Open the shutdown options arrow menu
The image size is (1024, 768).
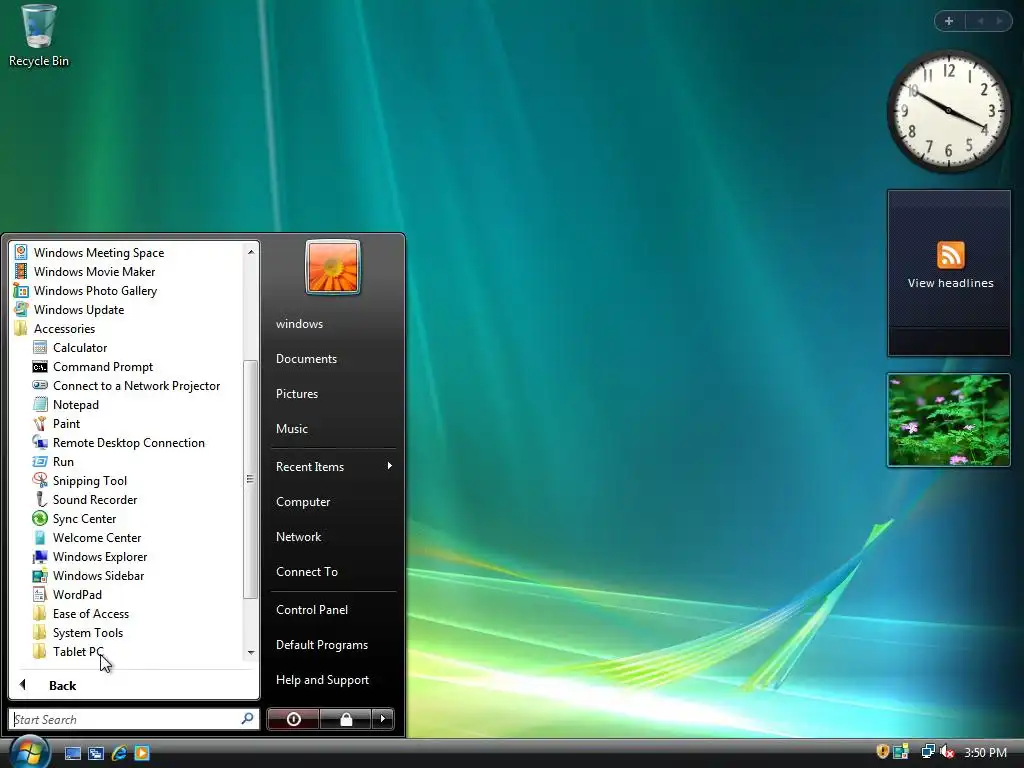[x=383, y=719]
